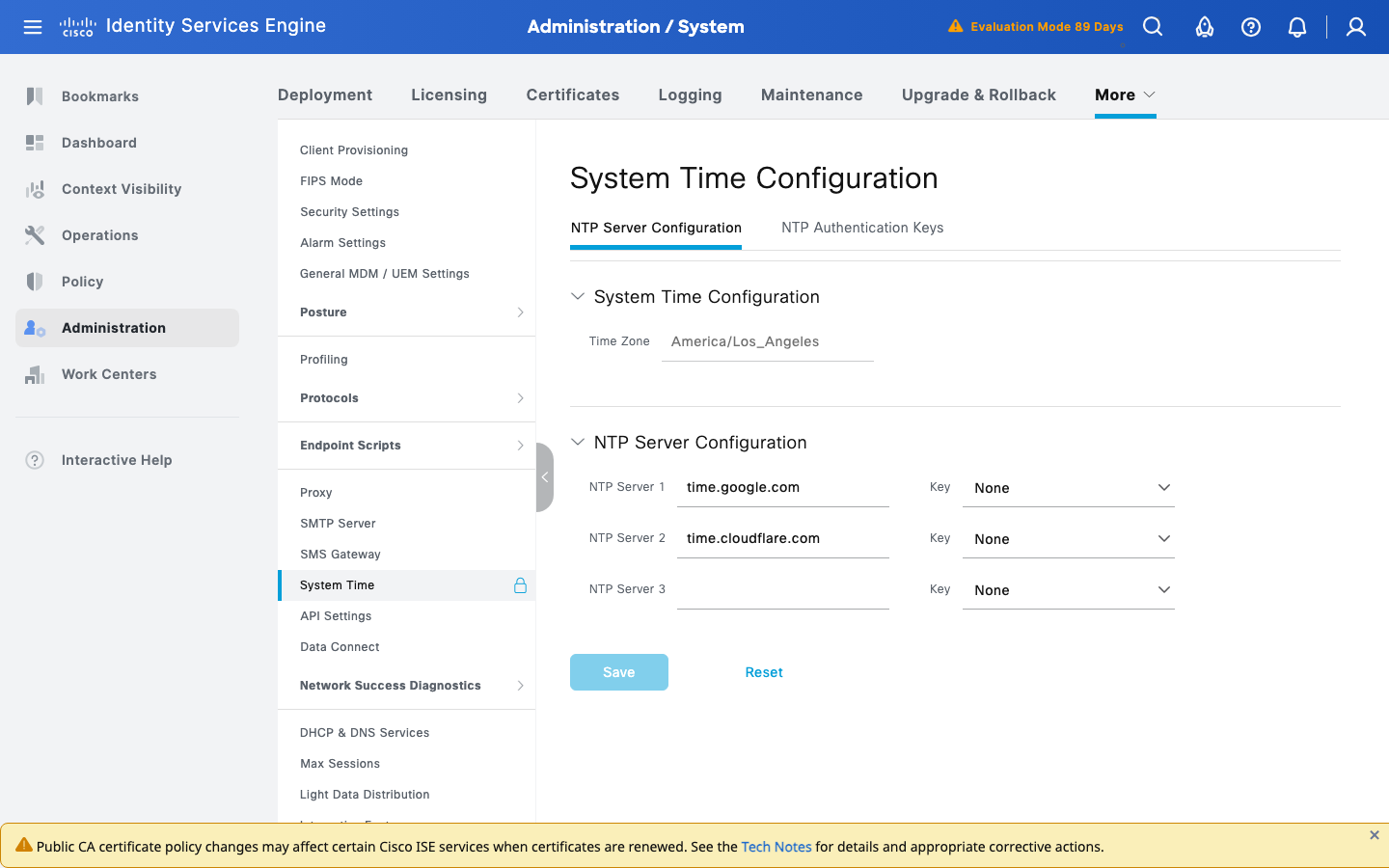Open the search magnifier icon

click(x=1153, y=27)
